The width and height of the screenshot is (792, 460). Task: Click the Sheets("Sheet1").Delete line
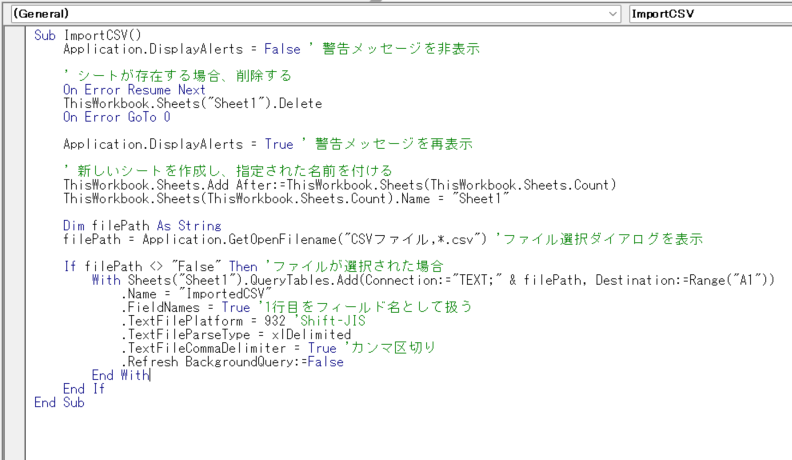(192, 104)
